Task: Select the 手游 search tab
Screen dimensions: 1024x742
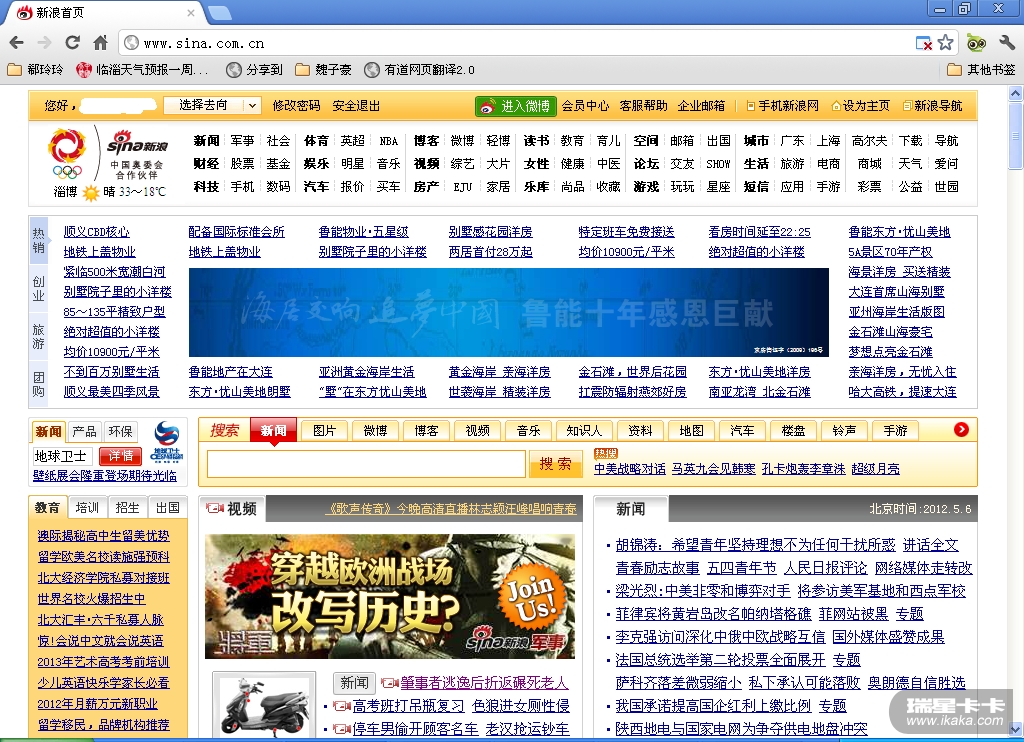Action: point(895,431)
